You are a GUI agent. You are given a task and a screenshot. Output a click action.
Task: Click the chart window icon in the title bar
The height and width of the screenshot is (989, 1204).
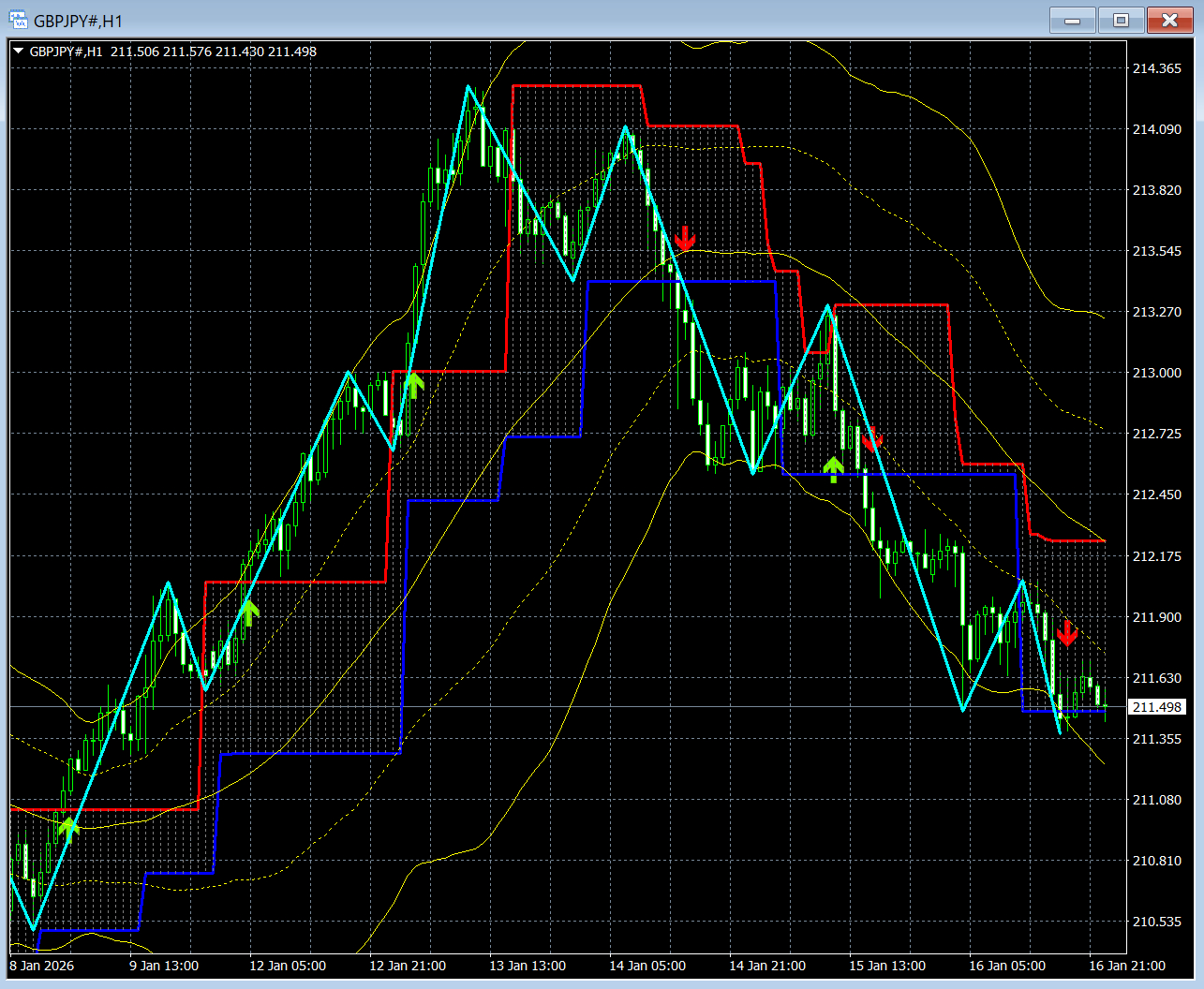point(18,20)
